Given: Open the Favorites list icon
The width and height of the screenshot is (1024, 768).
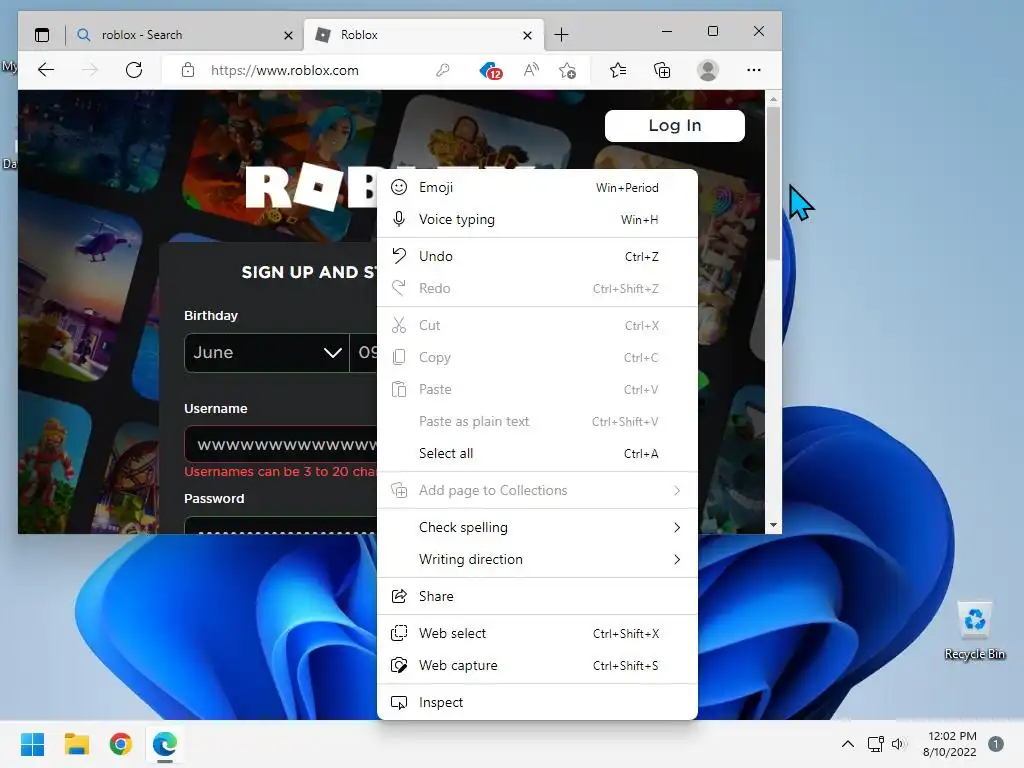Looking at the screenshot, I should 618,70.
